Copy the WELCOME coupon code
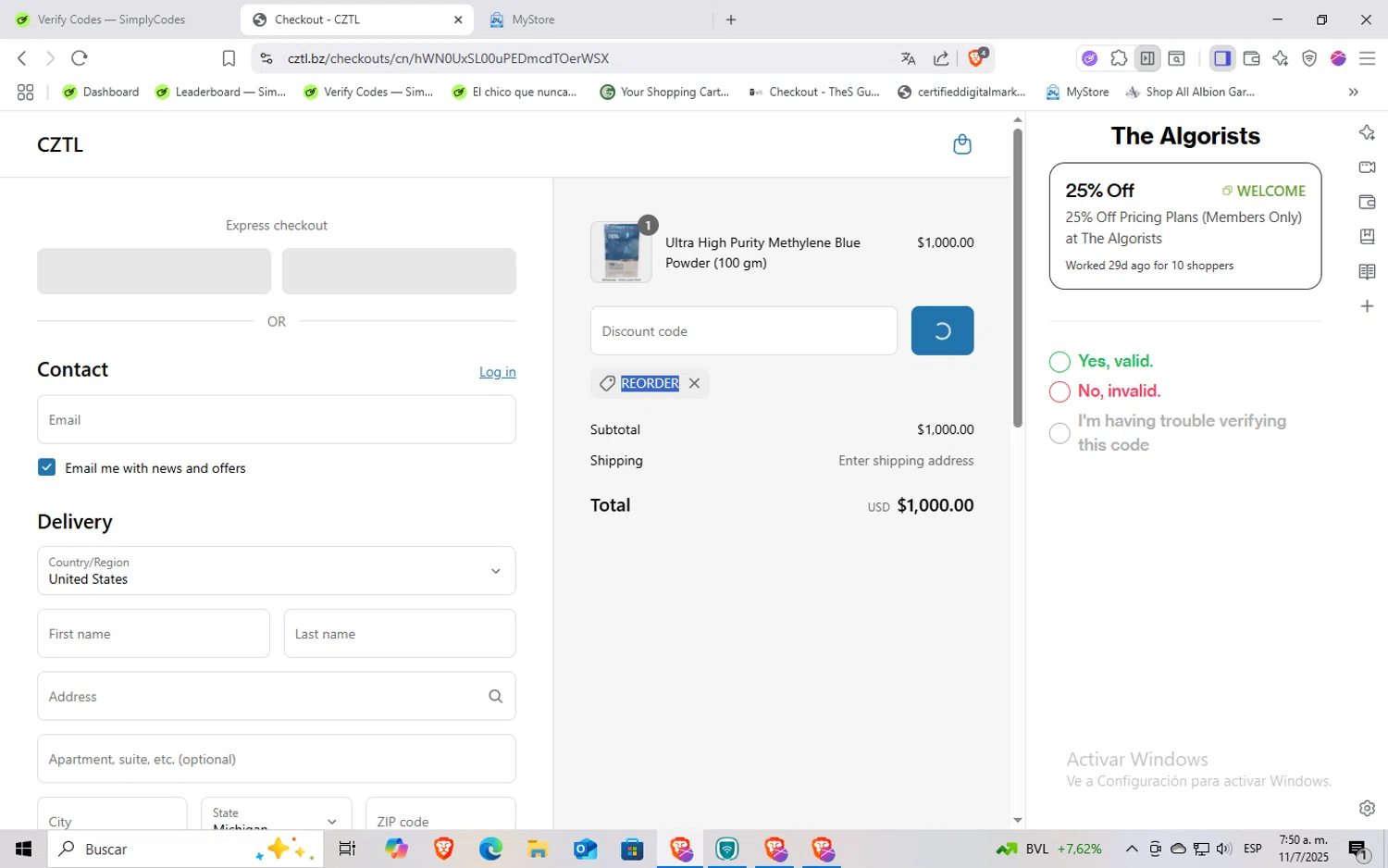This screenshot has height=868, width=1388. pos(1263,191)
